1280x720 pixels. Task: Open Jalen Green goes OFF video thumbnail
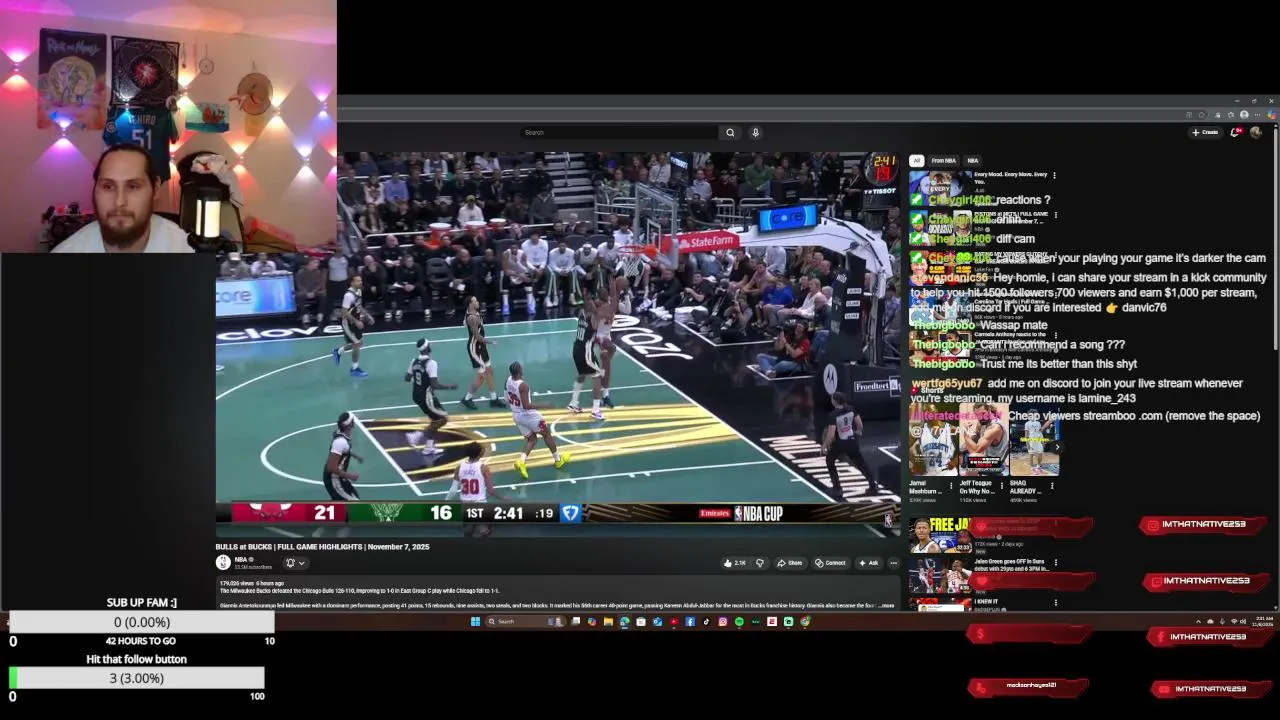pyautogui.click(x=939, y=575)
